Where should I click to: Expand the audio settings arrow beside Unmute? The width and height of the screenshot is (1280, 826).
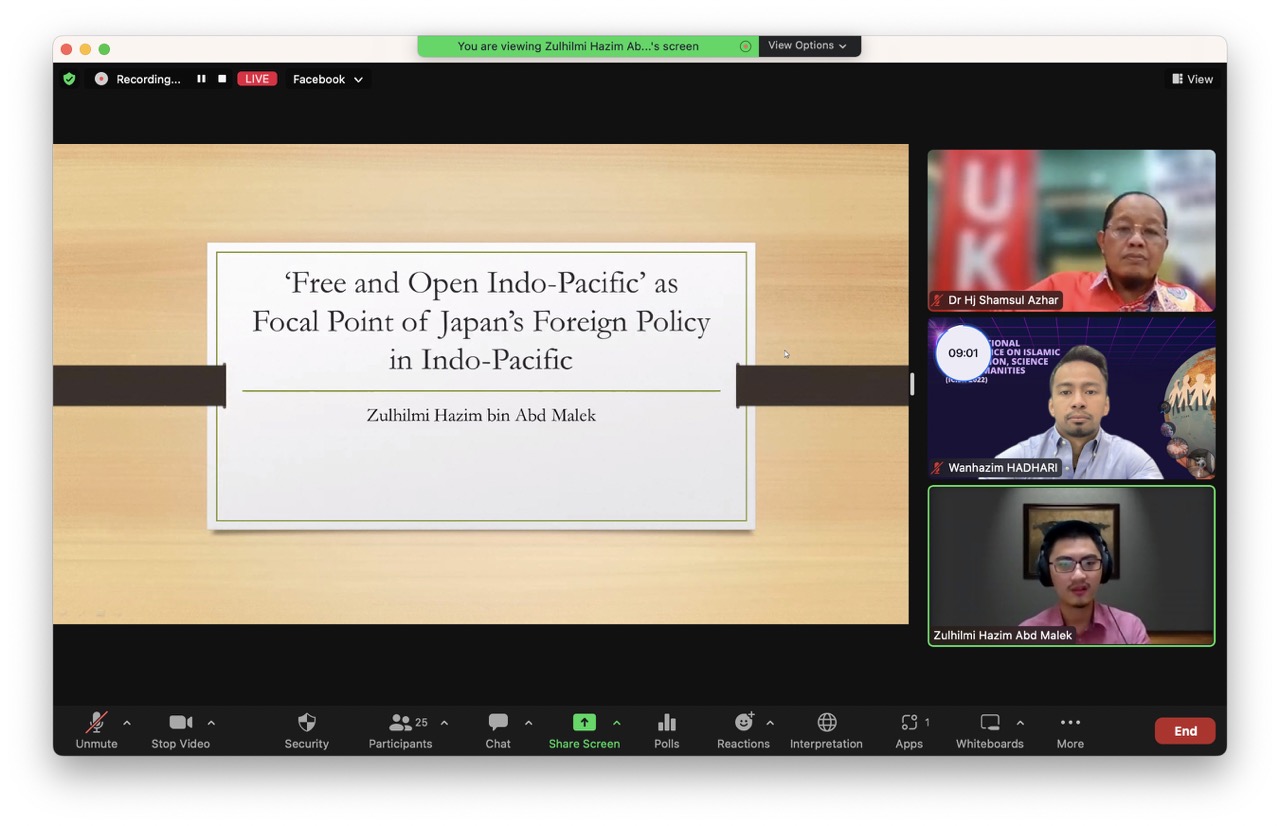(x=127, y=723)
